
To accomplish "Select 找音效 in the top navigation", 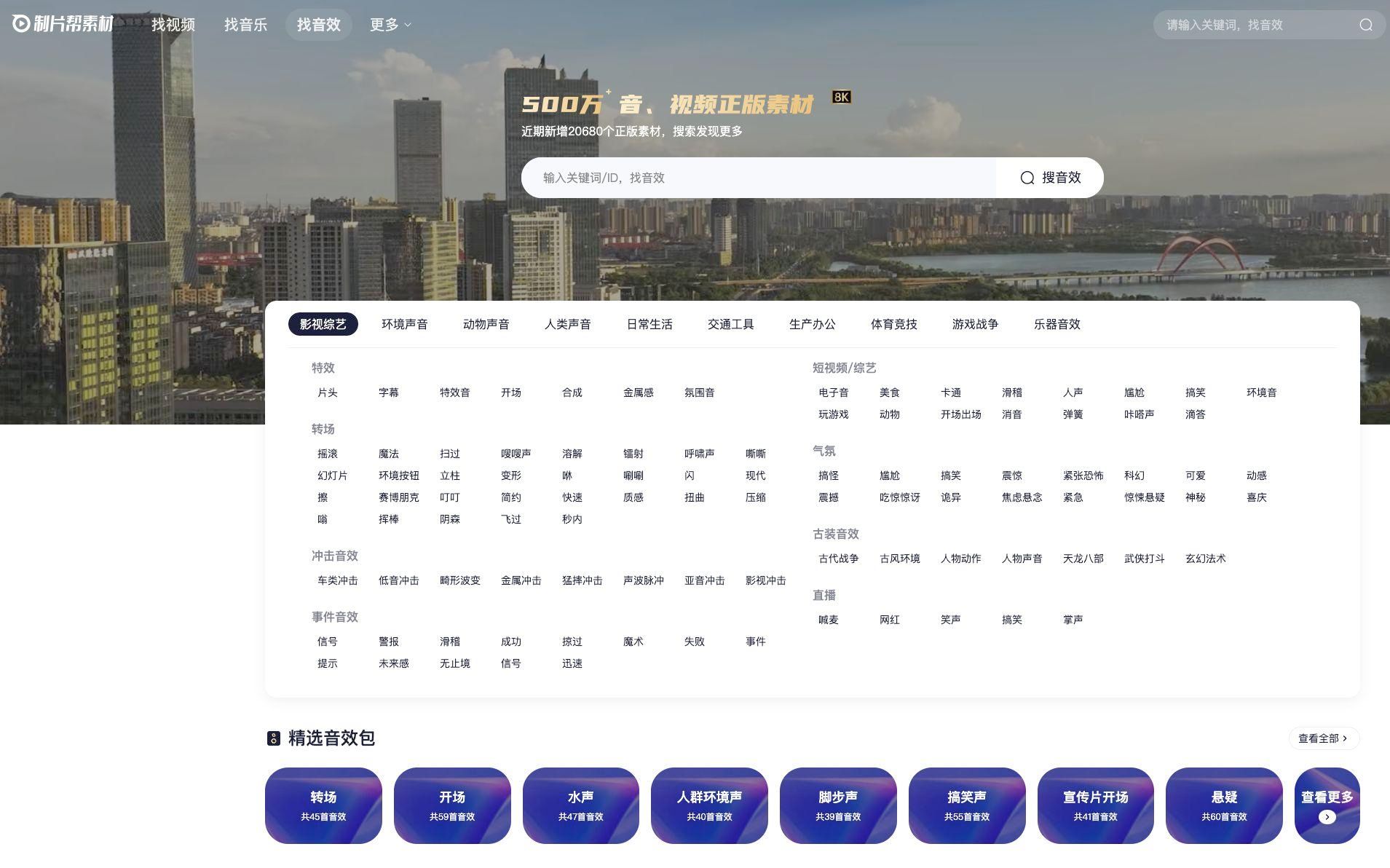I will click(x=319, y=25).
